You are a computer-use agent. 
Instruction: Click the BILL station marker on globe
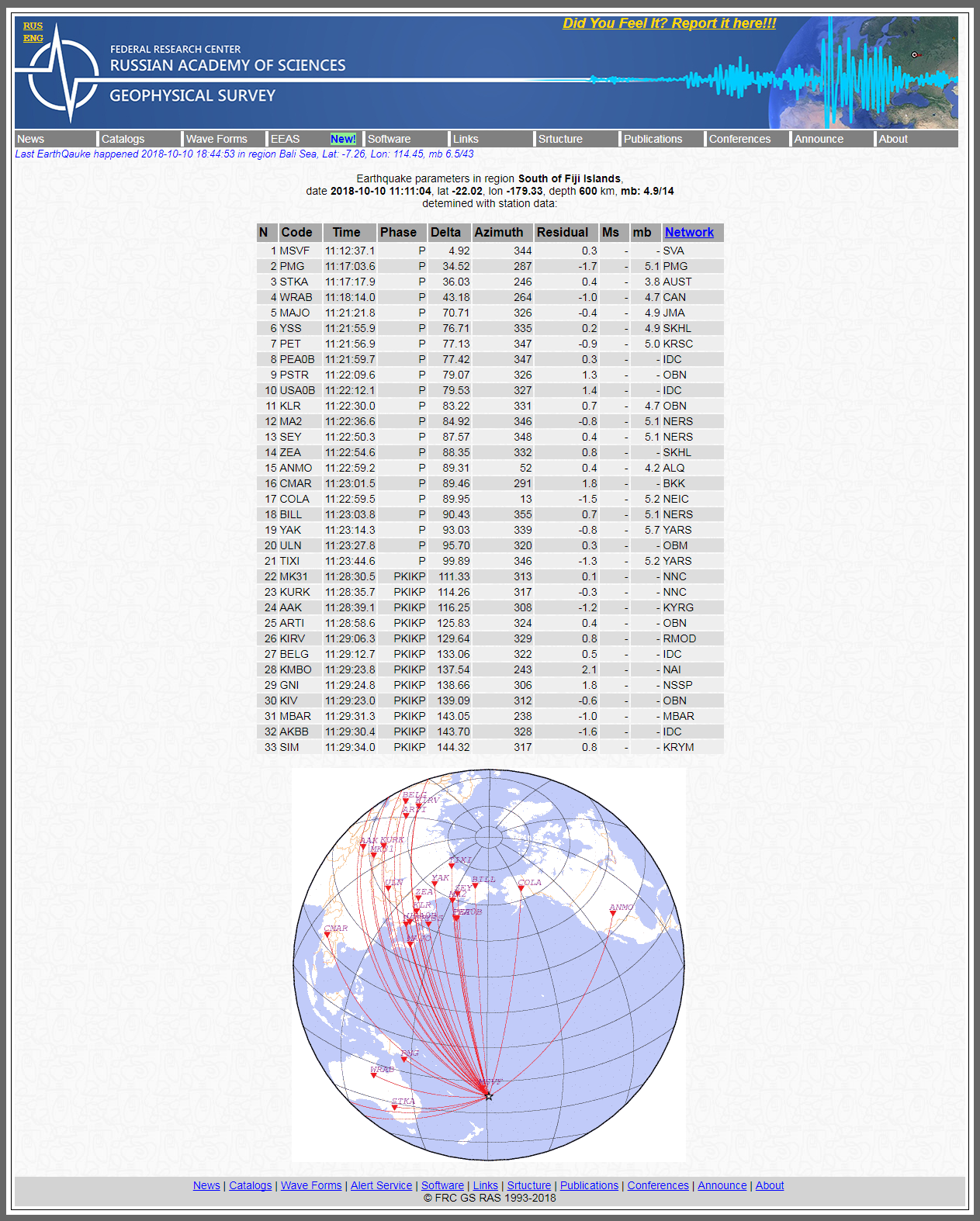click(x=476, y=886)
